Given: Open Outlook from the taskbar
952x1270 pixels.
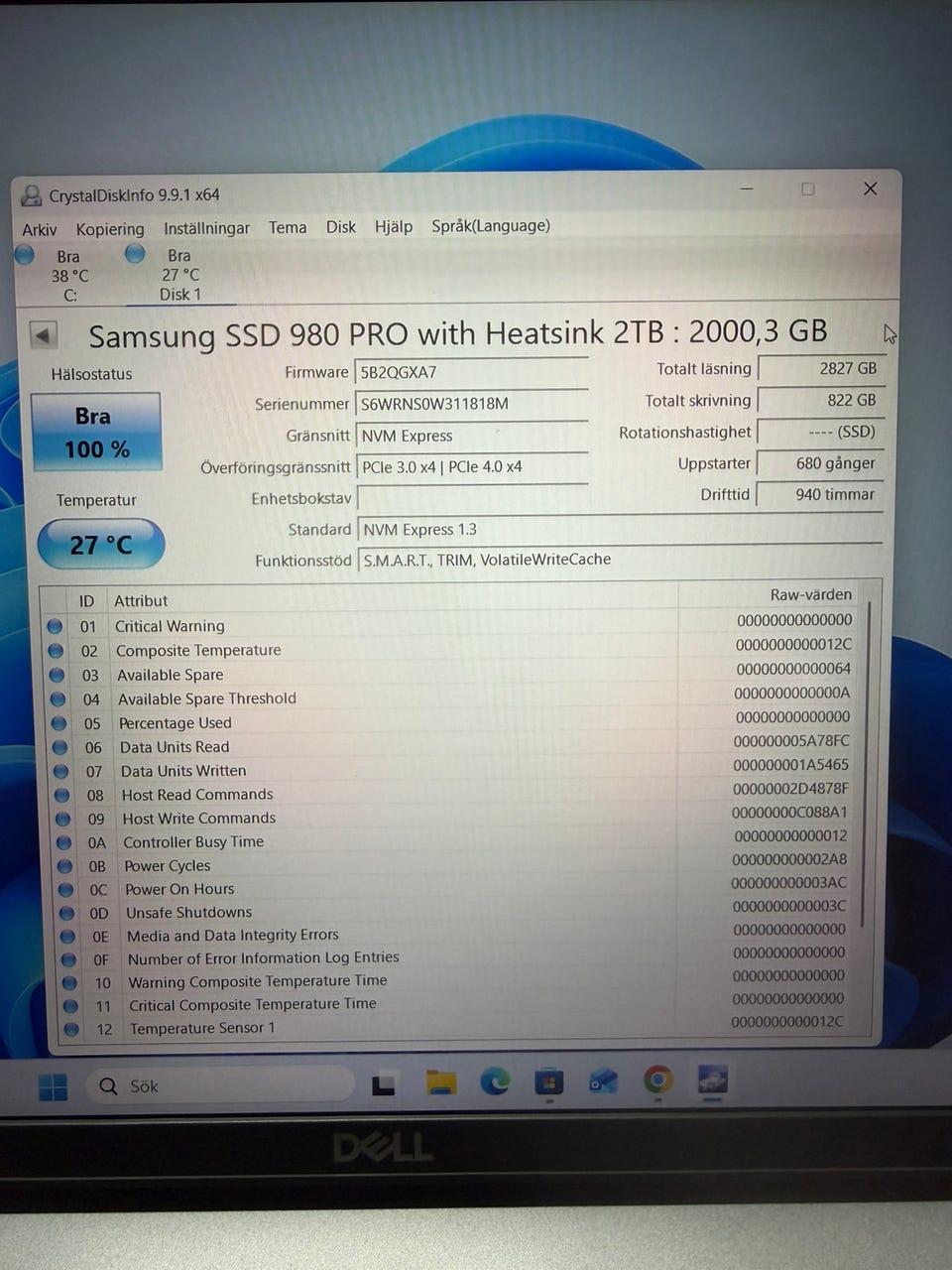Looking at the screenshot, I should [x=603, y=1080].
